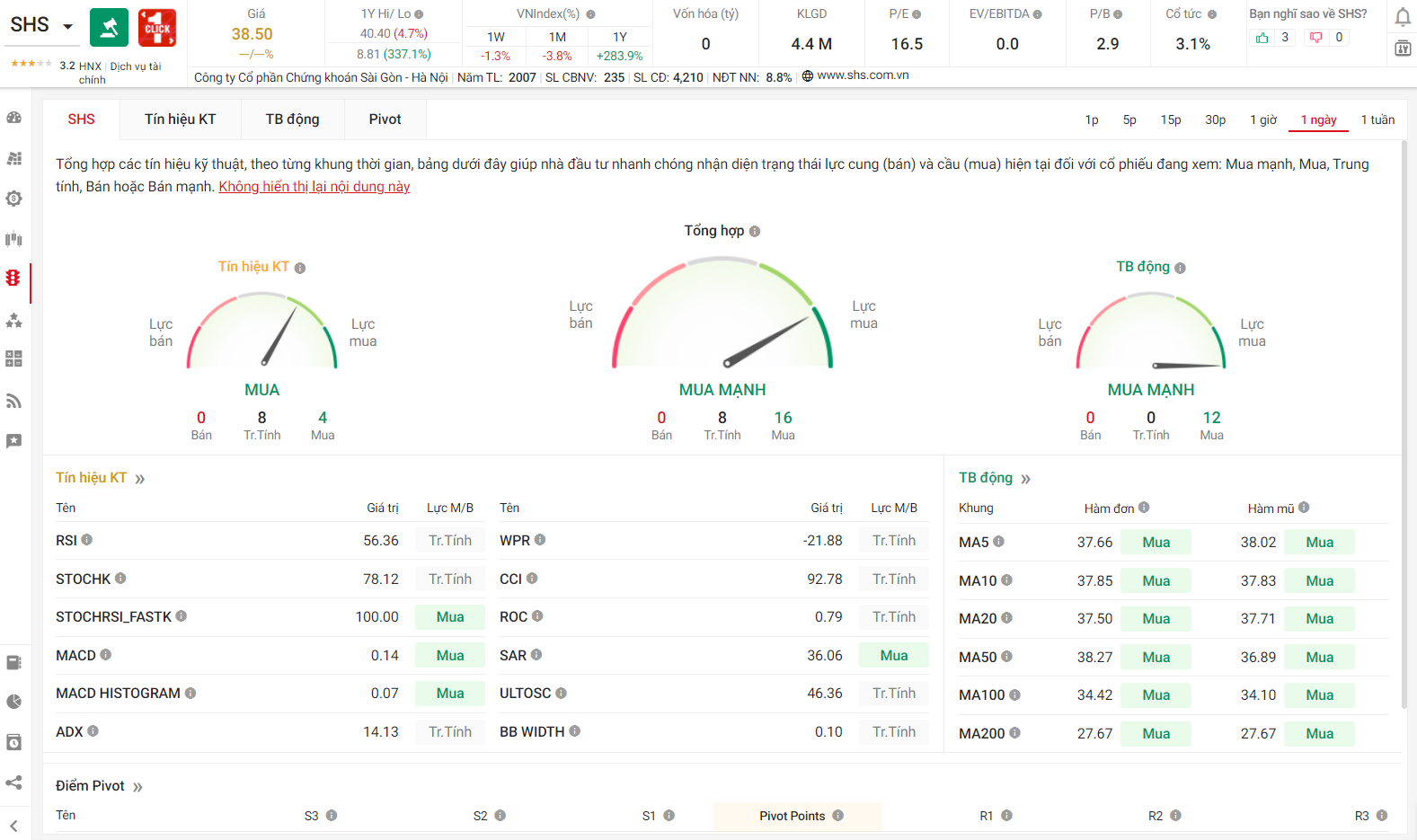This screenshot has width=1417, height=840.
Task: Open the notification bell
Action: point(1402,16)
